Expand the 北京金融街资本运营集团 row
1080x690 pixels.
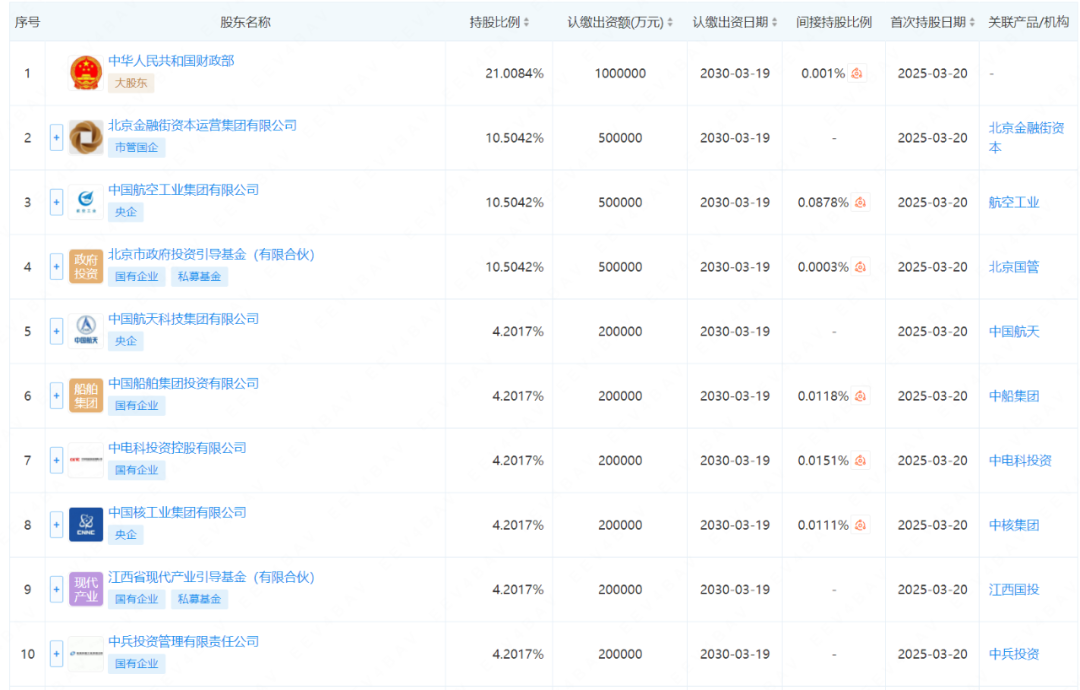(56, 137)
